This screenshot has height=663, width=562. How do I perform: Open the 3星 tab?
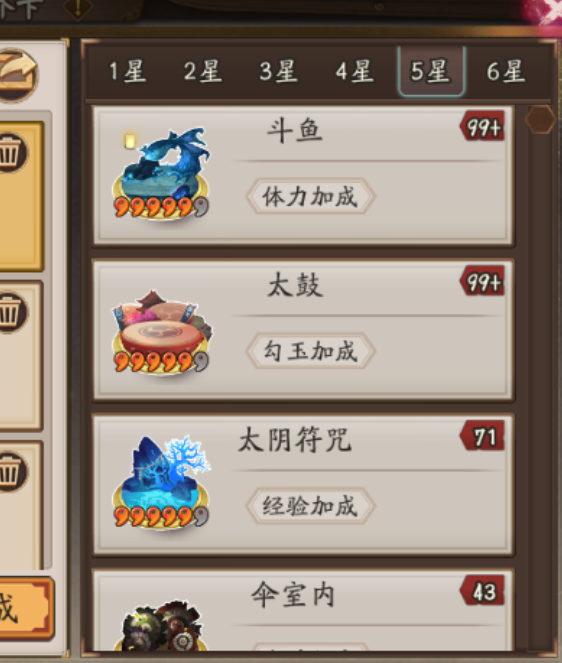[x=279, y=71]
